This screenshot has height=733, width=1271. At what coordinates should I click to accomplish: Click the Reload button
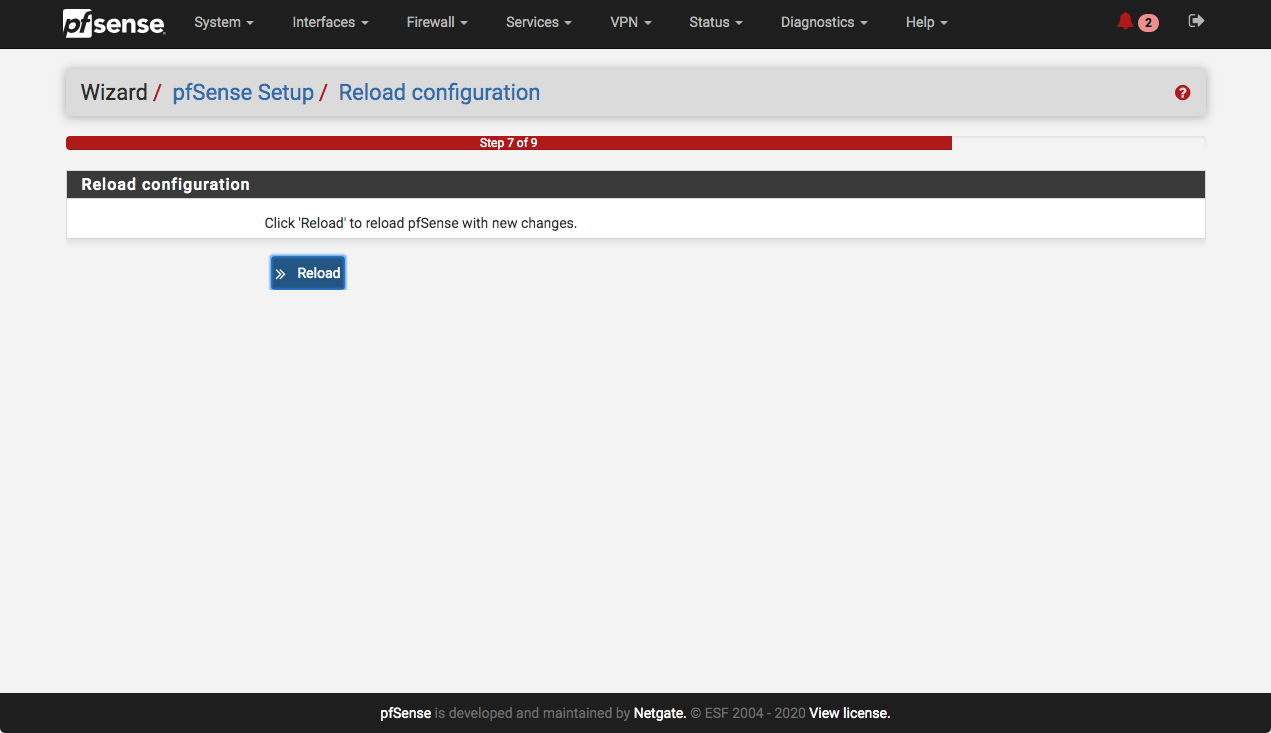(x=308, y=273)
